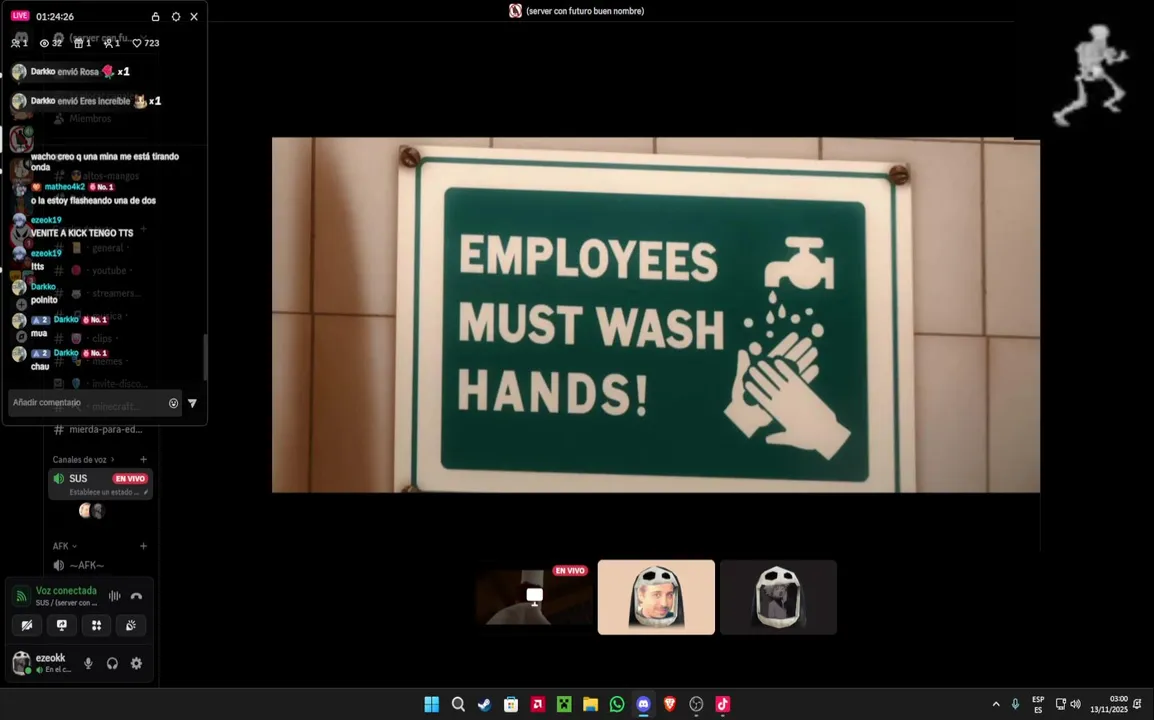Switch to Discord in taskbar
The width and height of the screenshot is (1154, 720).
click(x=643, y=705)
